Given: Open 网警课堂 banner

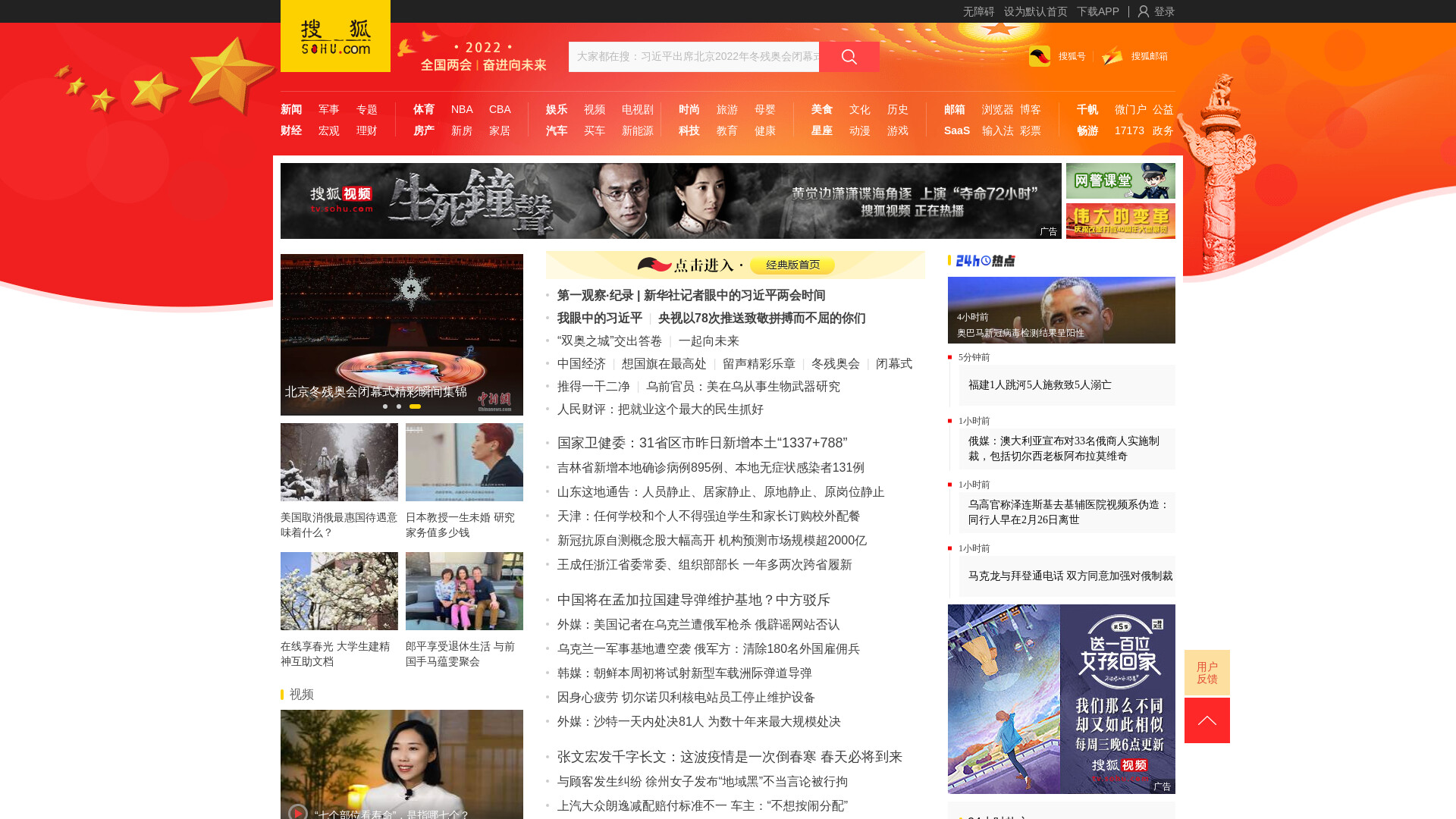Looking at the screenshot, I should point(1121,180).
